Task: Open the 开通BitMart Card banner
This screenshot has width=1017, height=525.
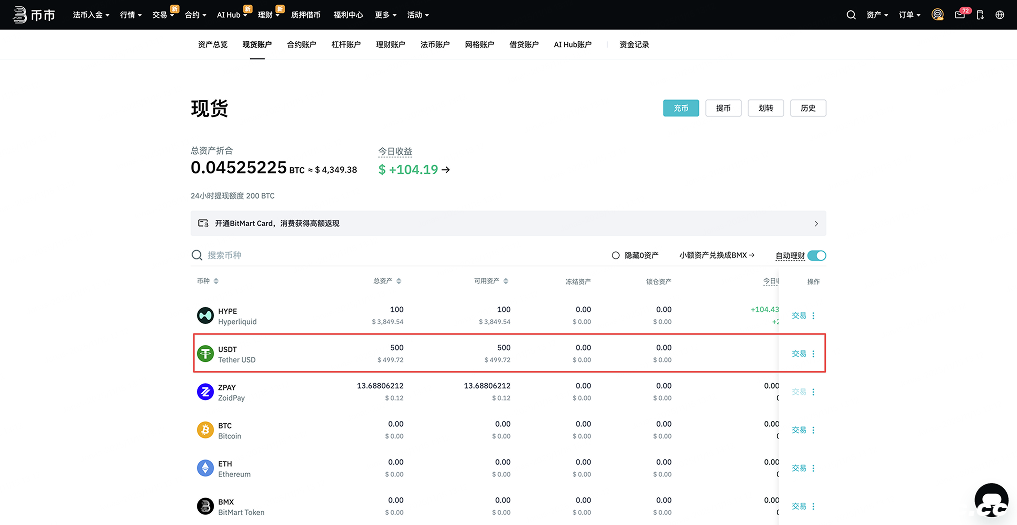Action: coord(508,223)
